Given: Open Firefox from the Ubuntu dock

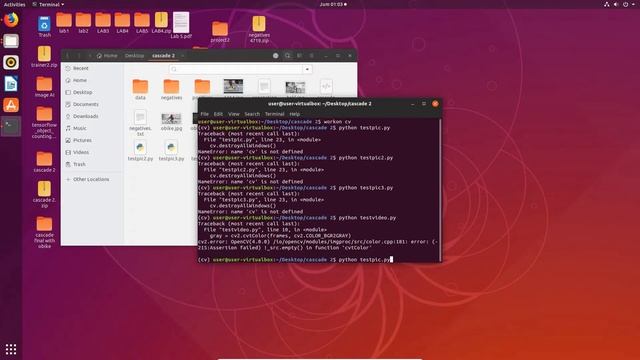Looking at the screenshot, I should (x=11, y=20).
